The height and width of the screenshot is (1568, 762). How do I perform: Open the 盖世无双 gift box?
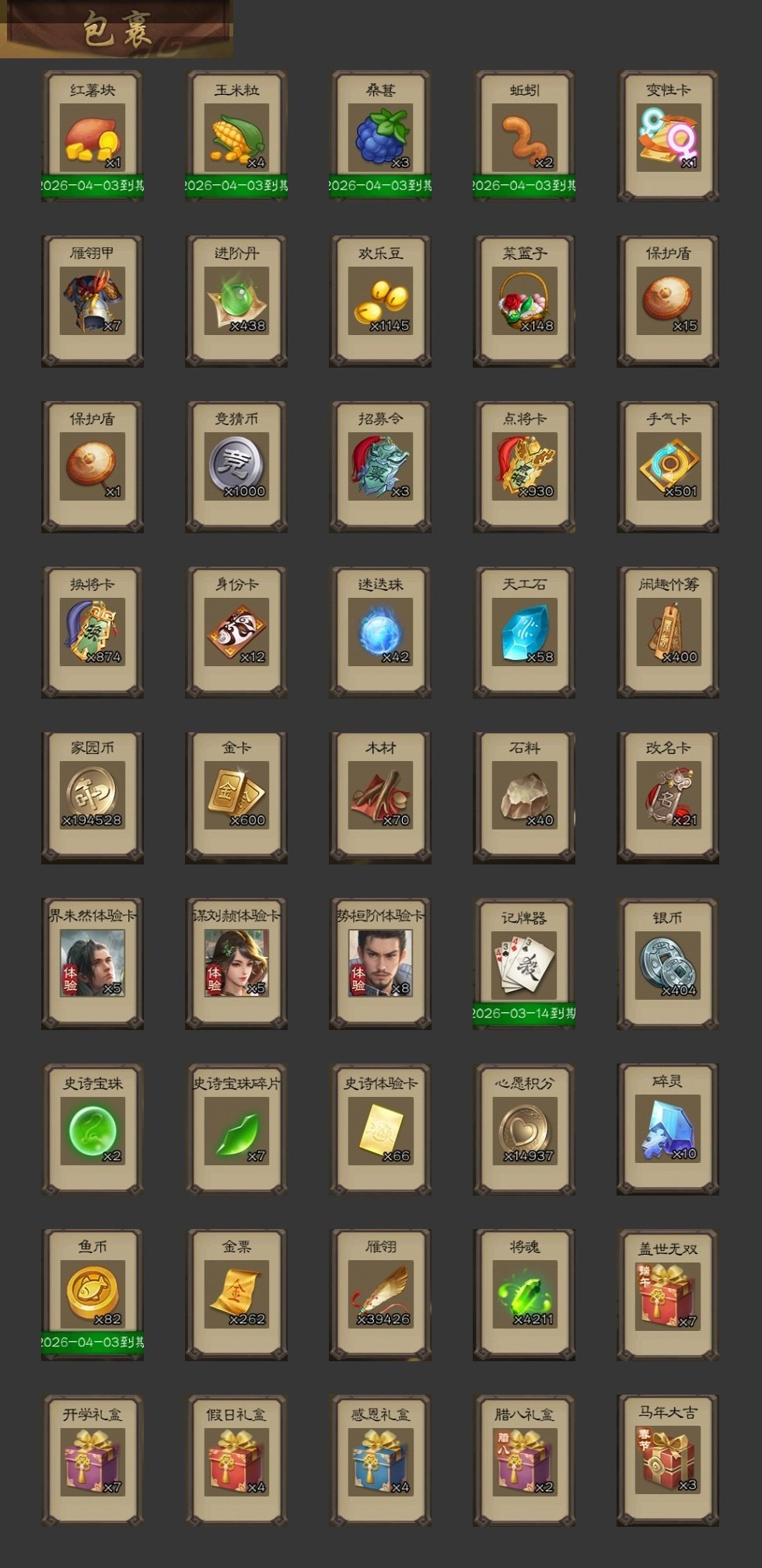click(x=668, y=1294)
